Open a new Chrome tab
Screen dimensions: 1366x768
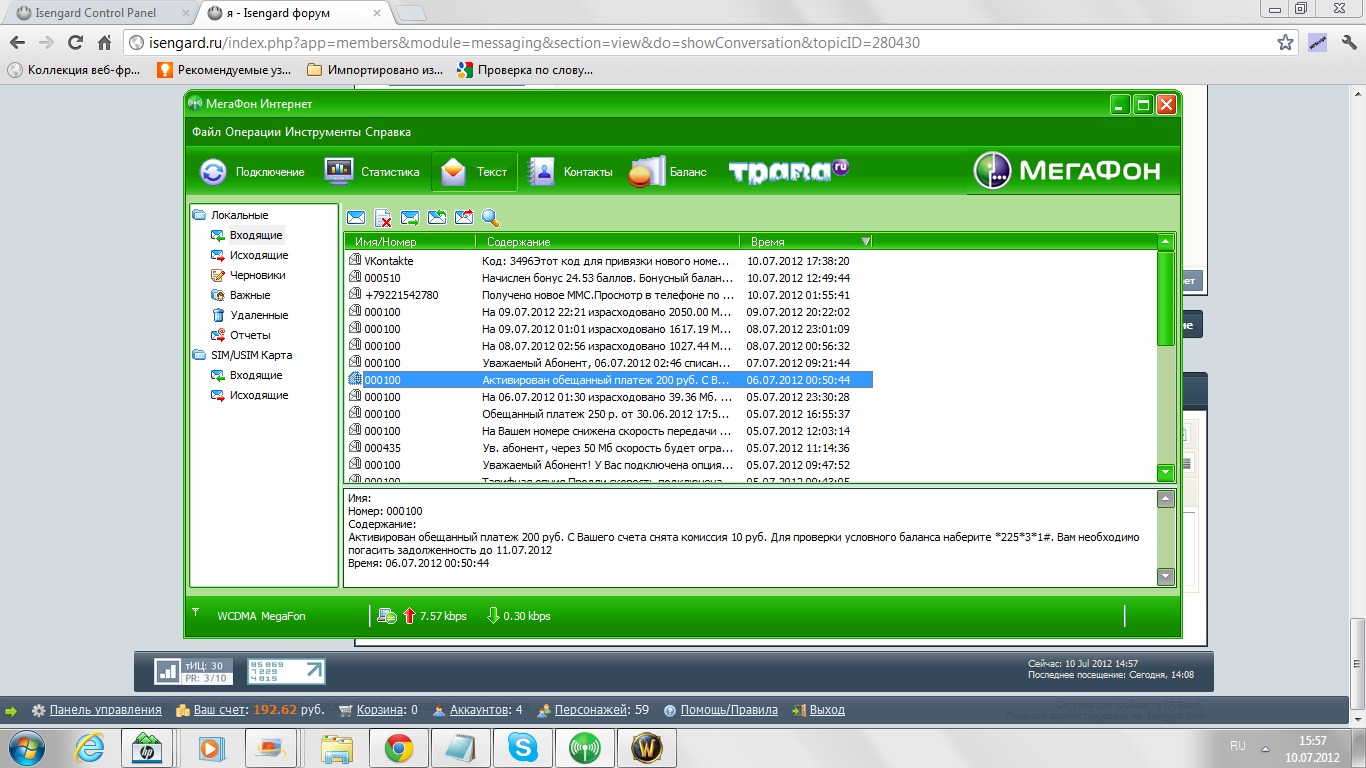410,14
